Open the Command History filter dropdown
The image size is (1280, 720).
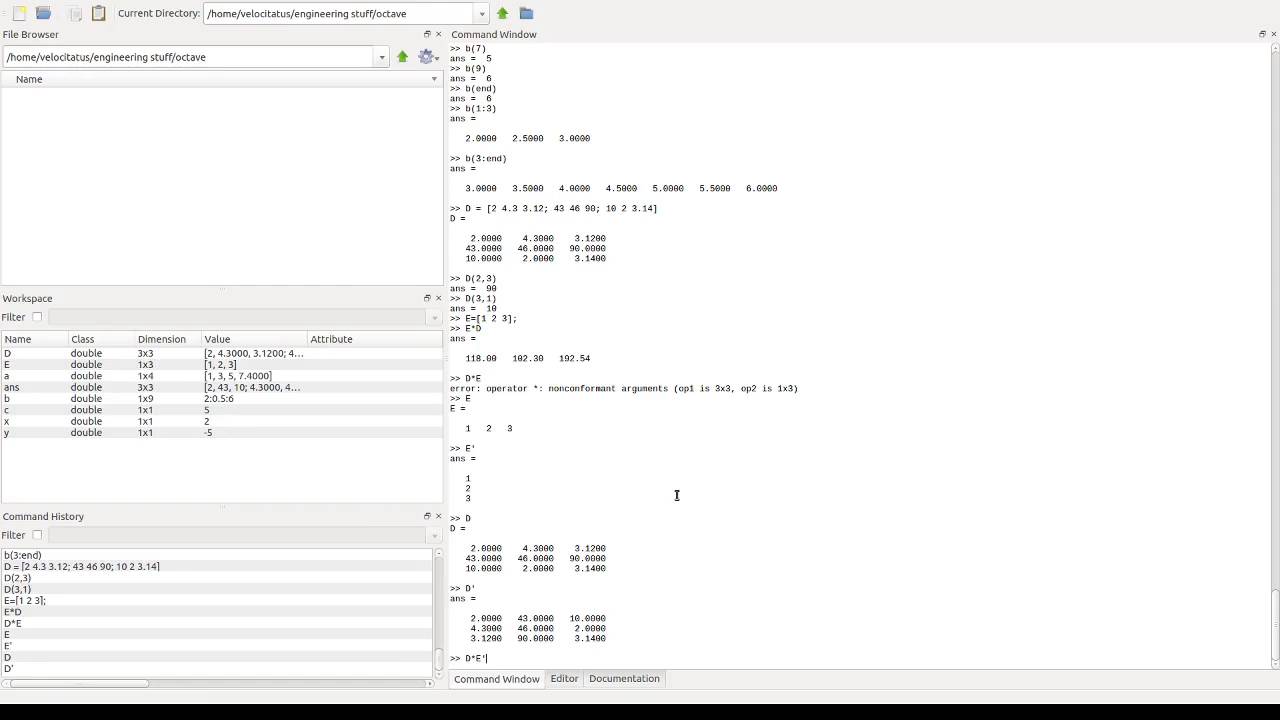433,535
